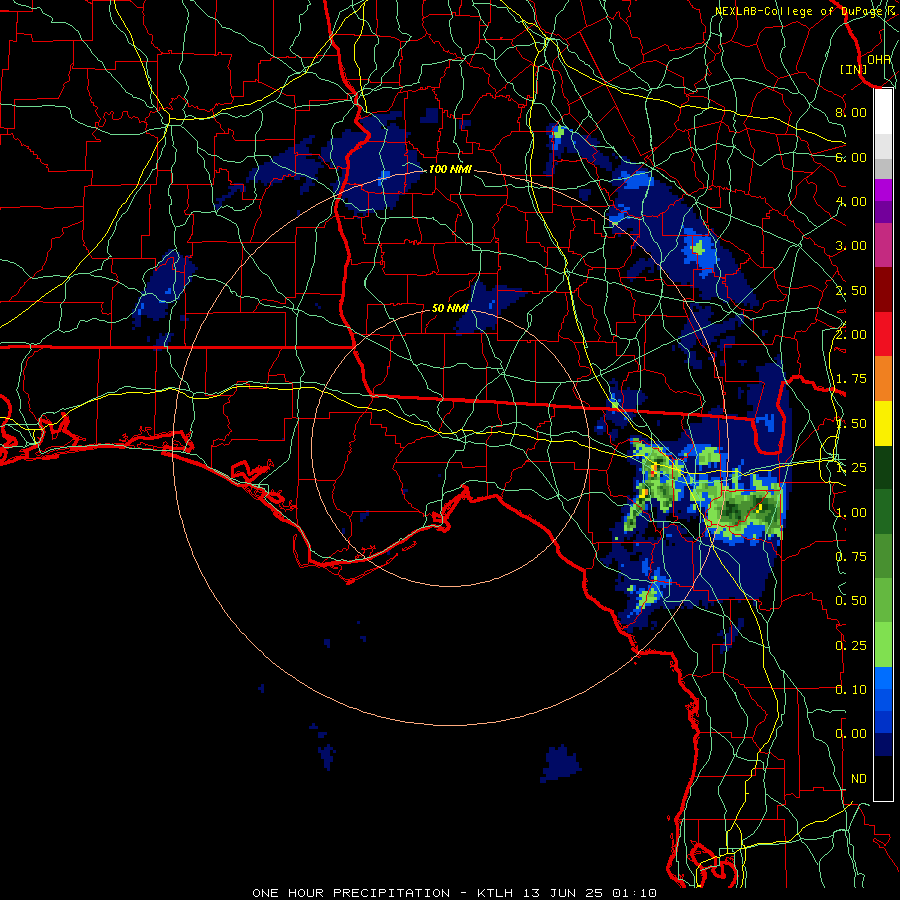Click the 1.00 legend value
This screenshot has height=900, width=900.
[851, 513]
